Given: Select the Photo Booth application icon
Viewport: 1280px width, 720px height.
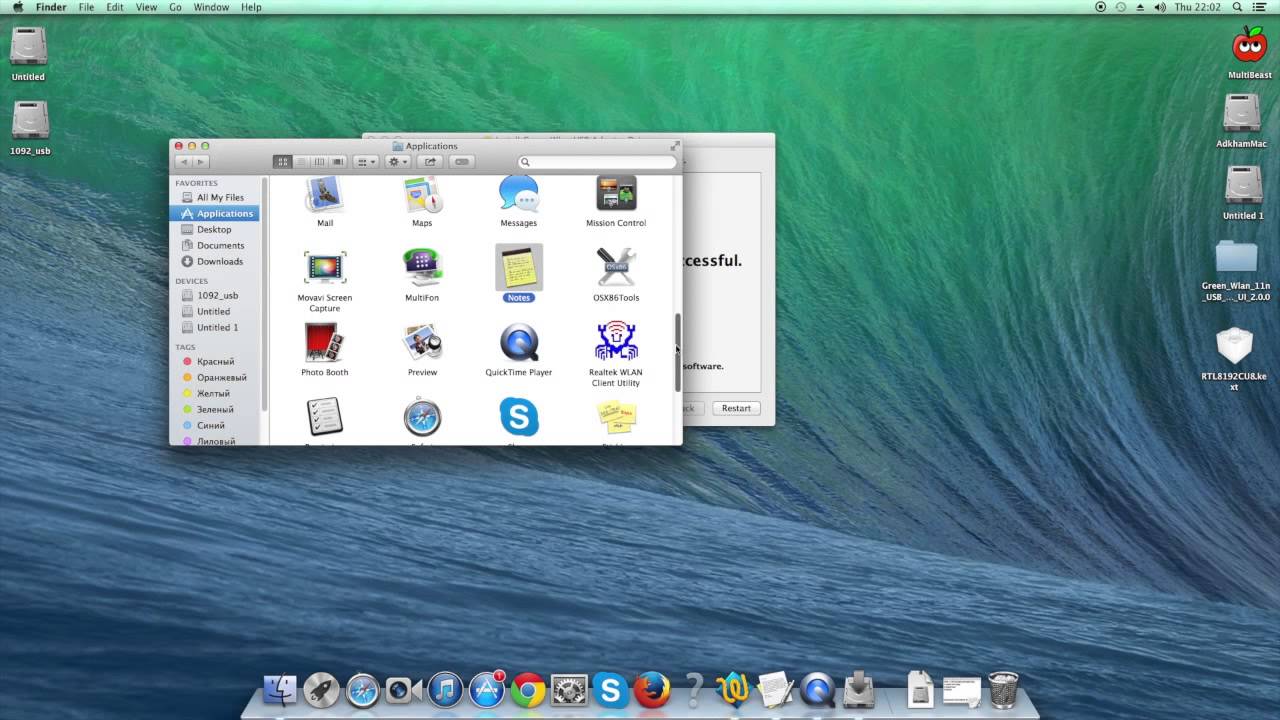Looking at the screenshot, I should pyautogui.click(x=324, y=343).
